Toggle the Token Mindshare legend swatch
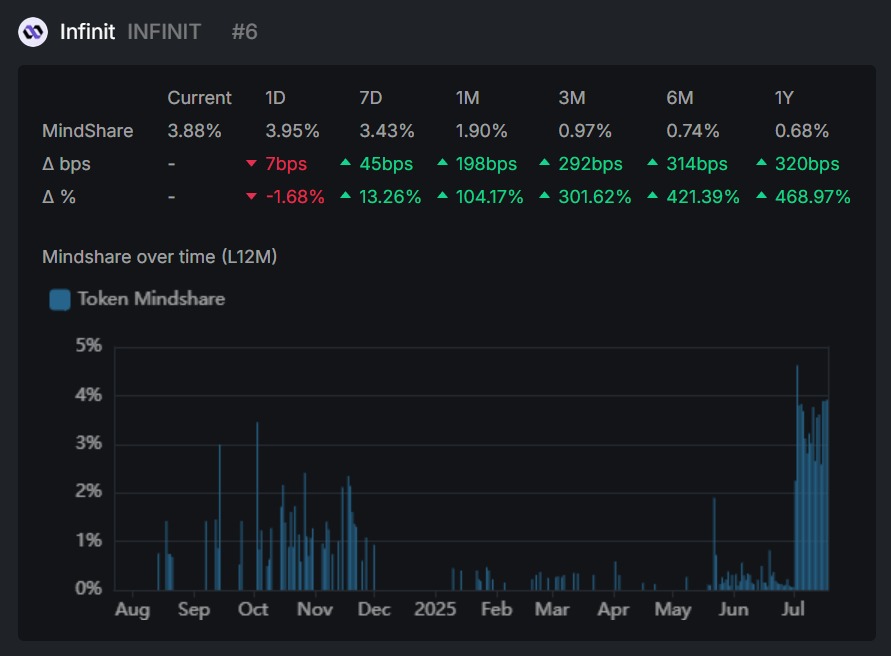Viewport: 891px width, 656px height. click(x=60, y=300)
